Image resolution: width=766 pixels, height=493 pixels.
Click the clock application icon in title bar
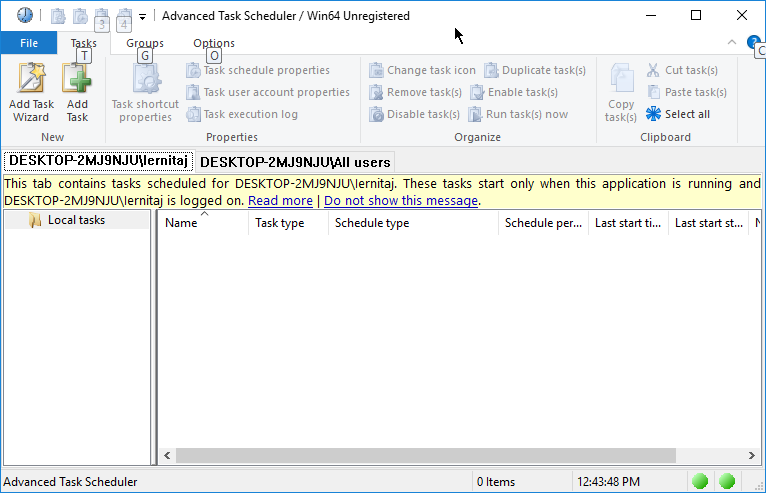click(24, 16)
